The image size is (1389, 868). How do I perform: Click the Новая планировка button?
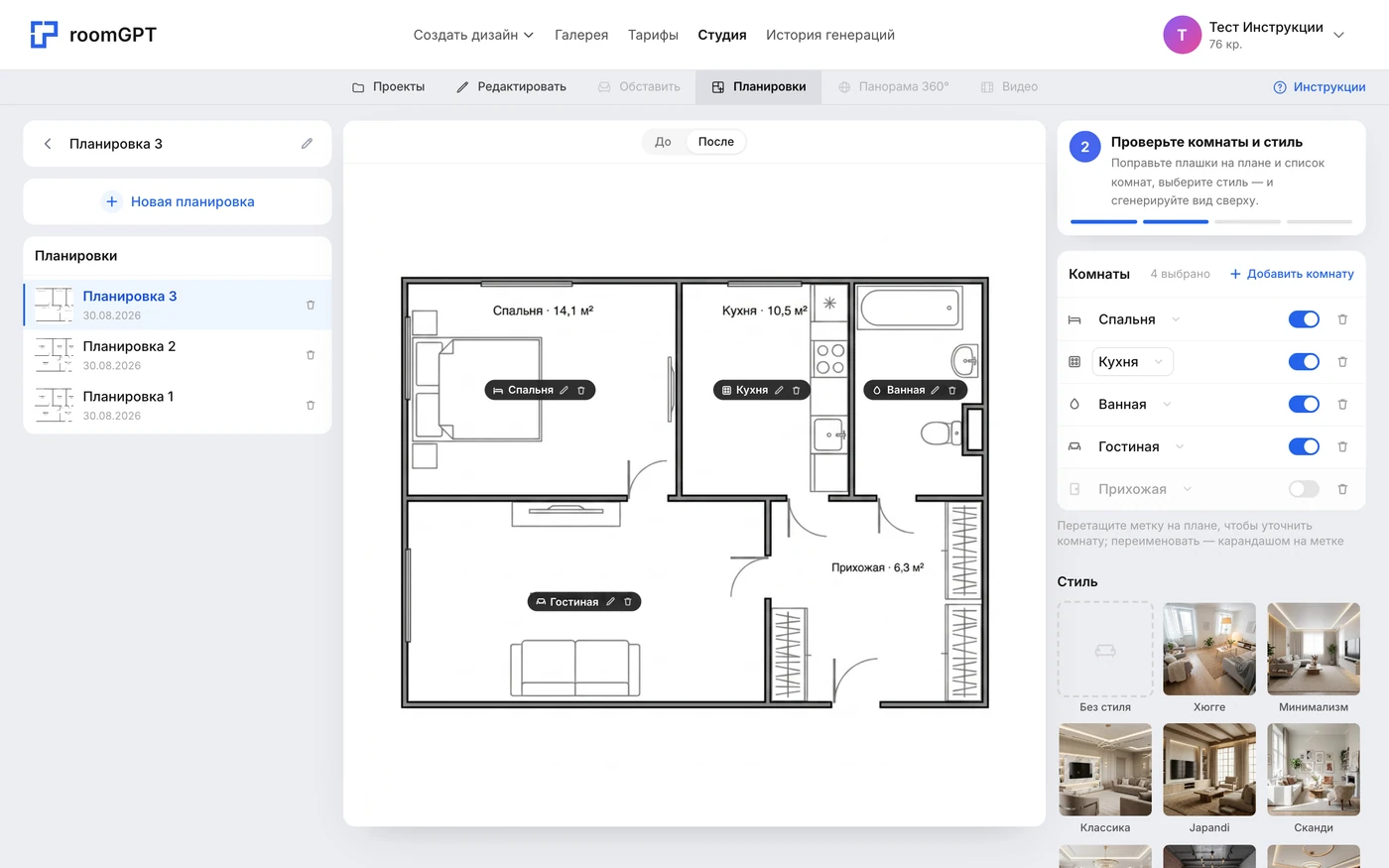(x=178, y=201)
